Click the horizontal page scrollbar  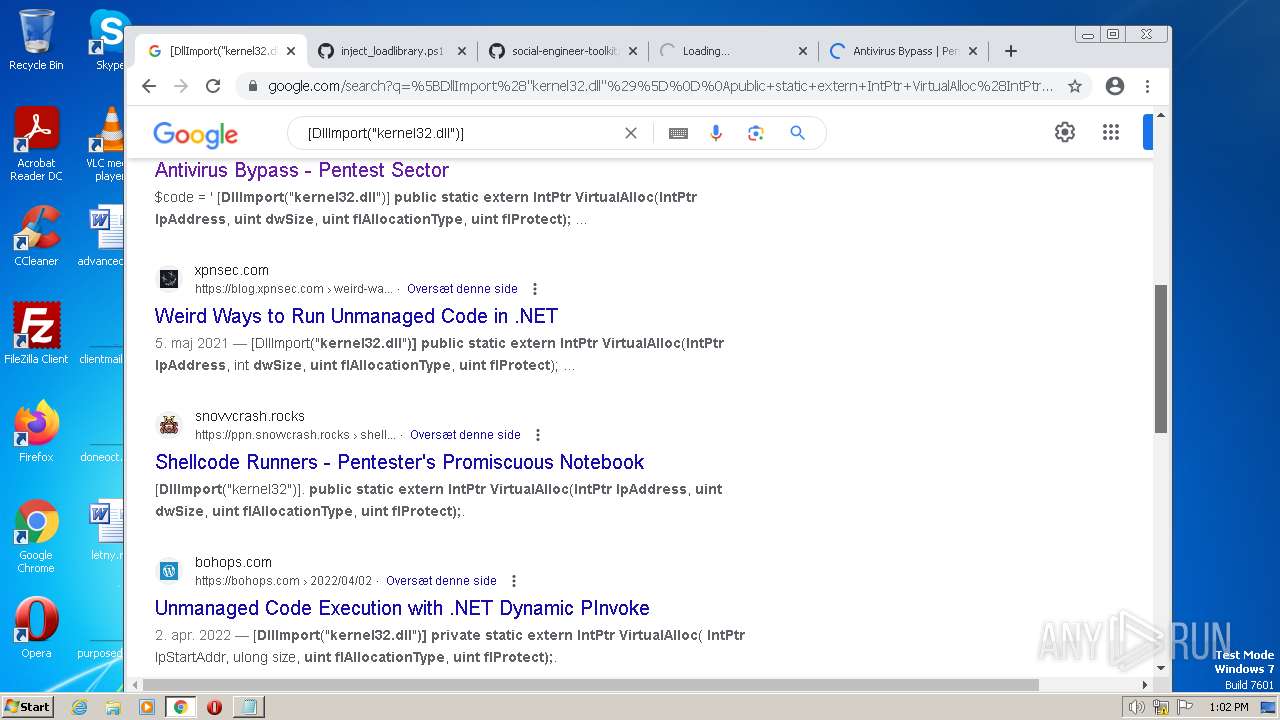pos(590,685)
